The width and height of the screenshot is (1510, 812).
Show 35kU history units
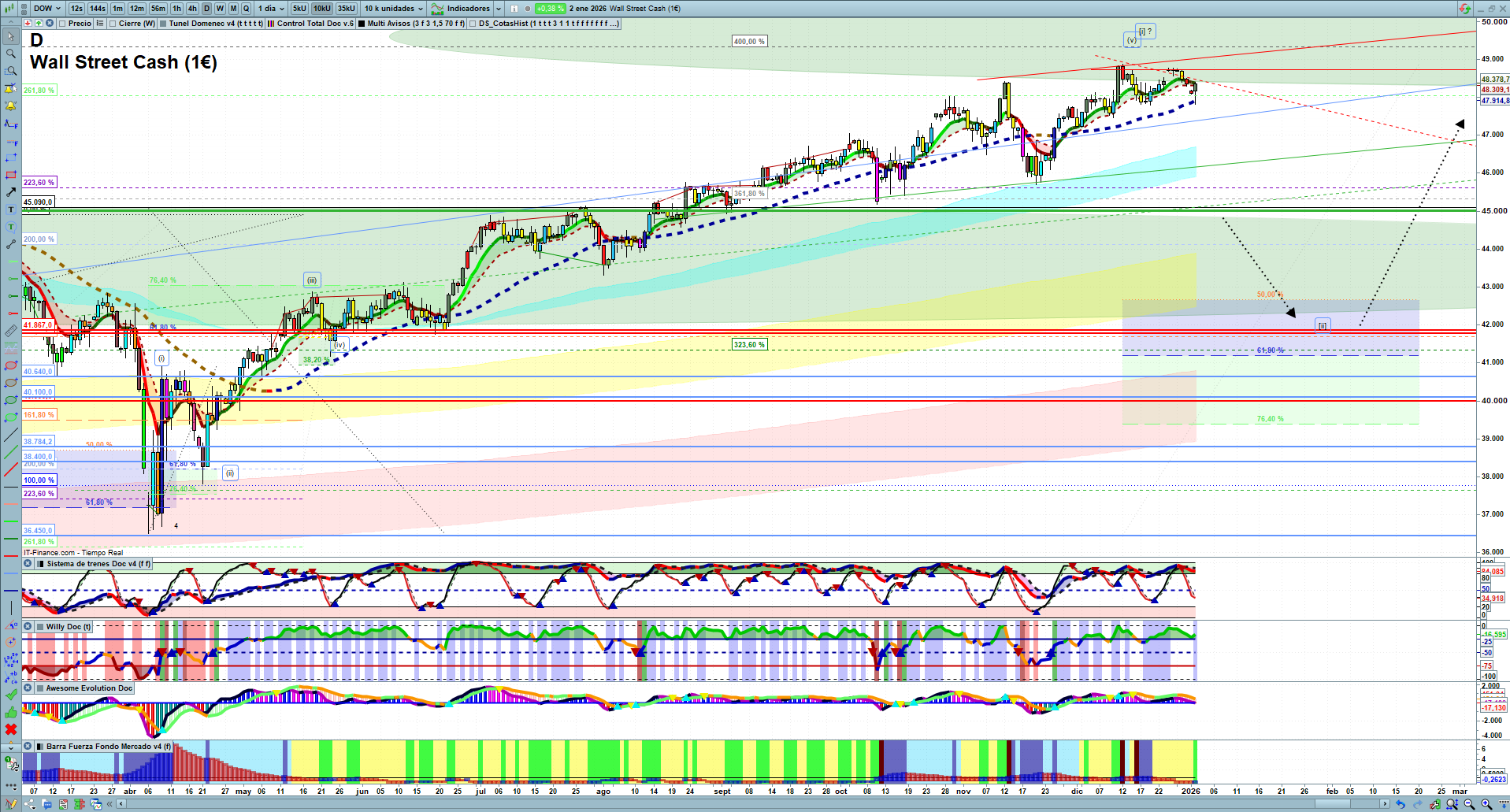point(347,9)
